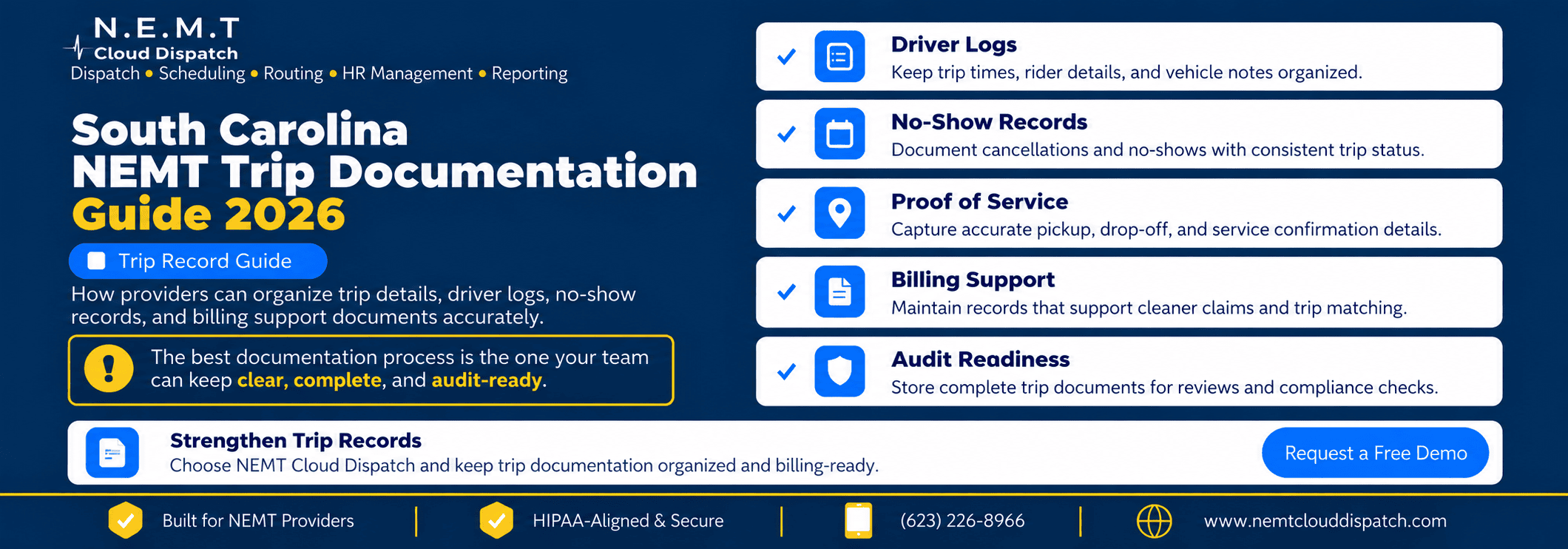Click the Driver Logs list icon
This screenshot has width=1568, height=549.
coord(839,57)
